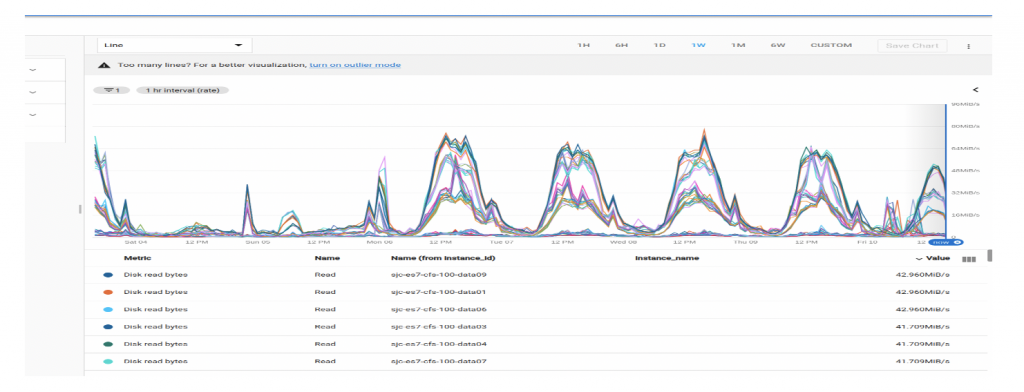
Task: Open the Line chart type dropdown
Action: point(174,45)
